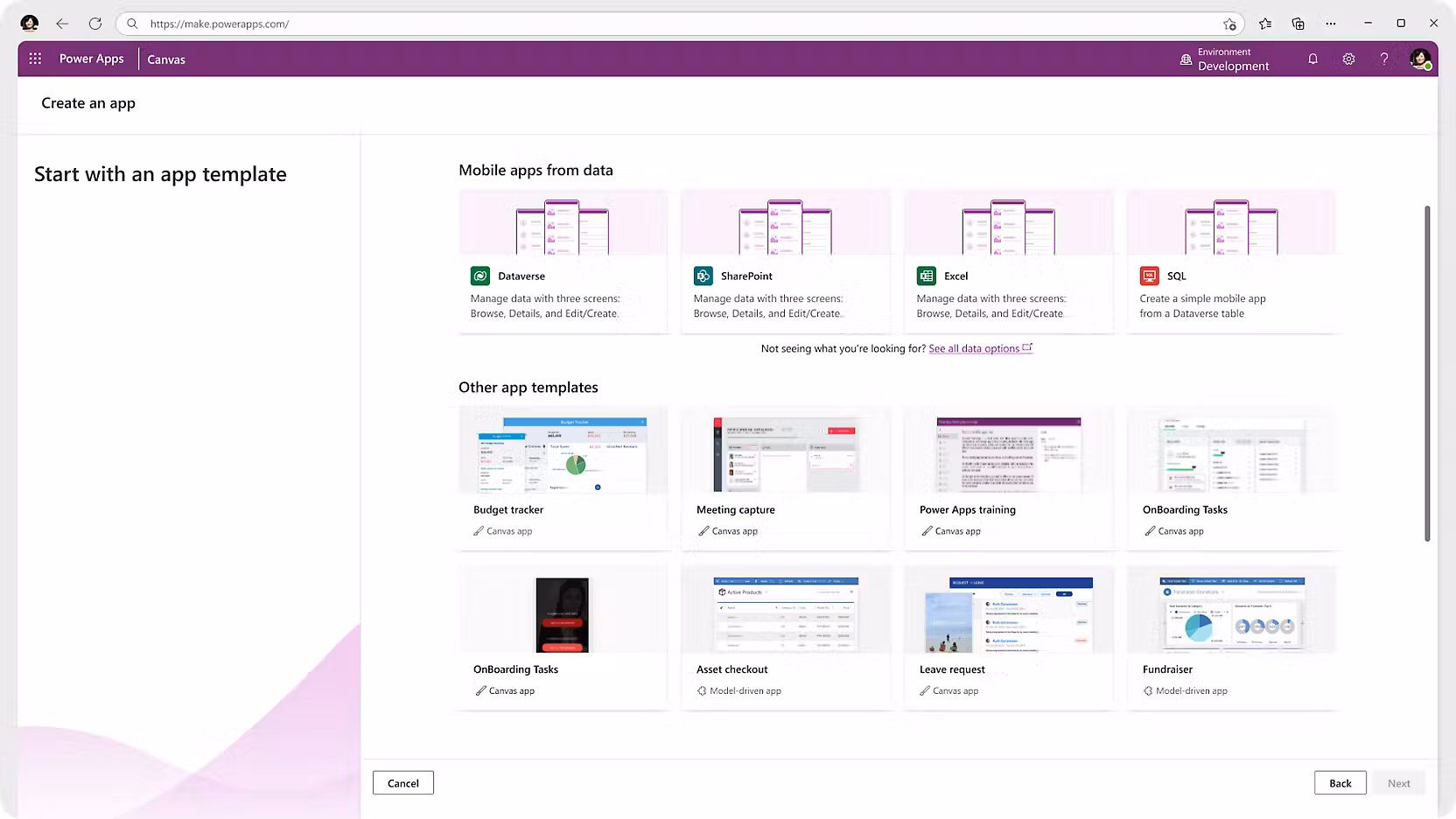
Task: Click the Asset checkout model-driven app icon
Action: (x=702, y=691)
